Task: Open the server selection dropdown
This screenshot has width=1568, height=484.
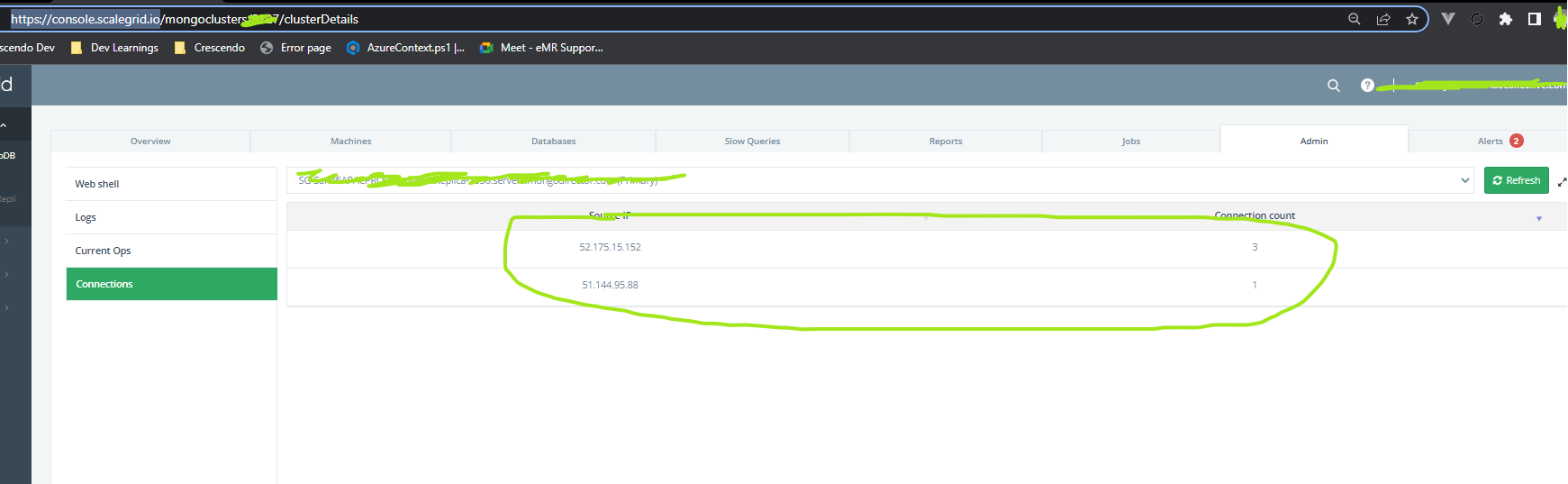Action: [x=1464, y=180]
